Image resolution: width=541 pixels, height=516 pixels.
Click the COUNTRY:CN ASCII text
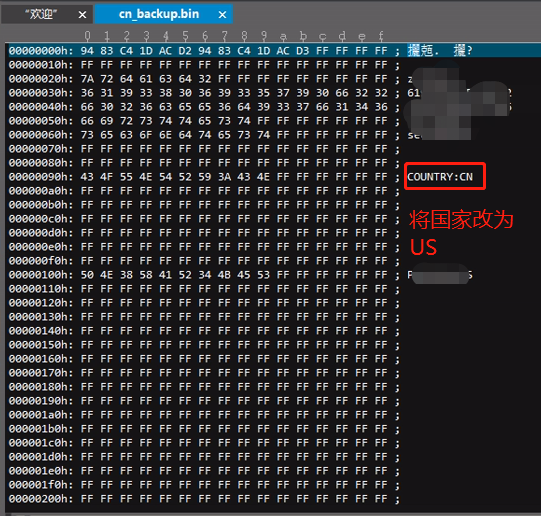tap(440, 177)
